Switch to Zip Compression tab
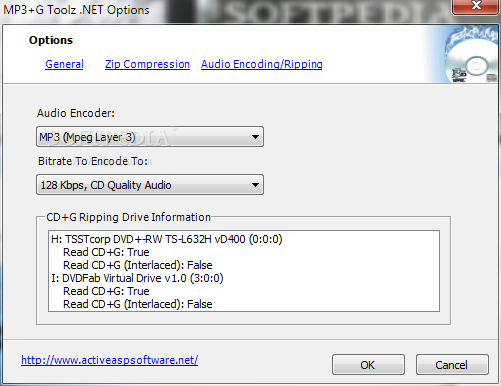Image resolution: width=501 pixels, height=386 pixels. click(147, 64)
